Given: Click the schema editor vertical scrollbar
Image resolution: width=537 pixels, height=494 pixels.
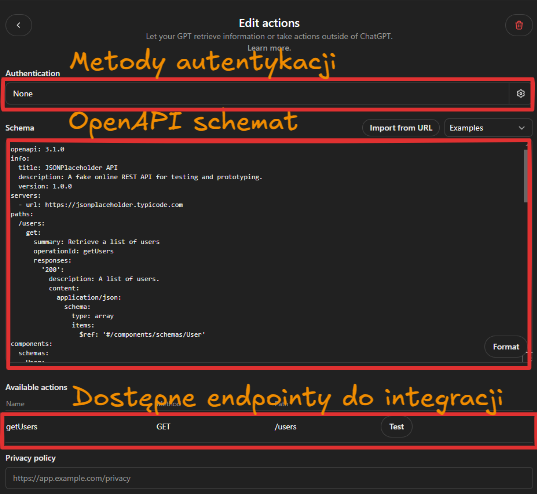Looking at the screenshot, I should (526, 176).
